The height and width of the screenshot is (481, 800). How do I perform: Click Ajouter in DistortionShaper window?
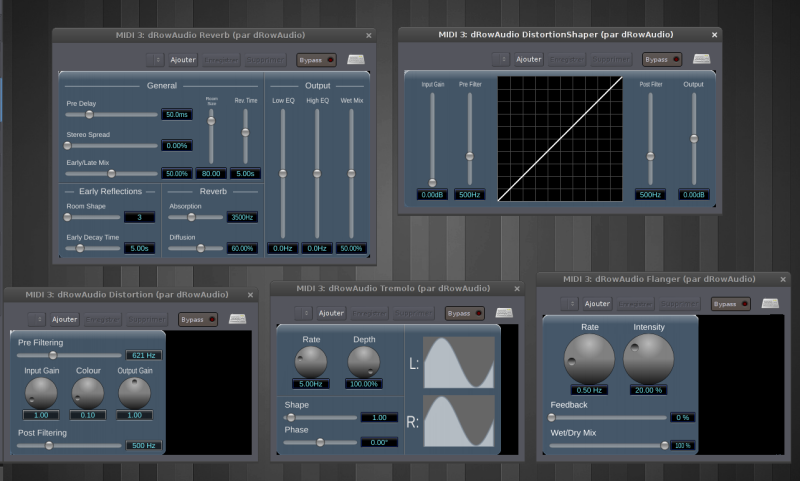[529, 59]
